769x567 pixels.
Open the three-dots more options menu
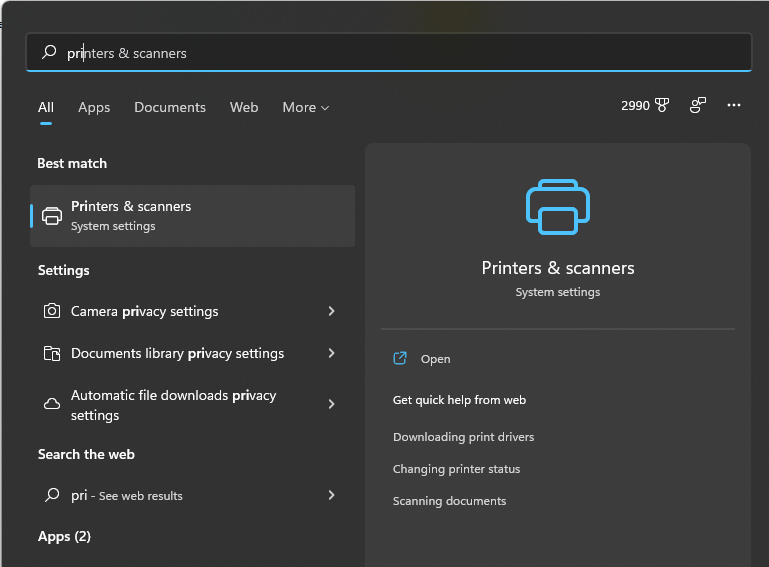click(734, 105)
